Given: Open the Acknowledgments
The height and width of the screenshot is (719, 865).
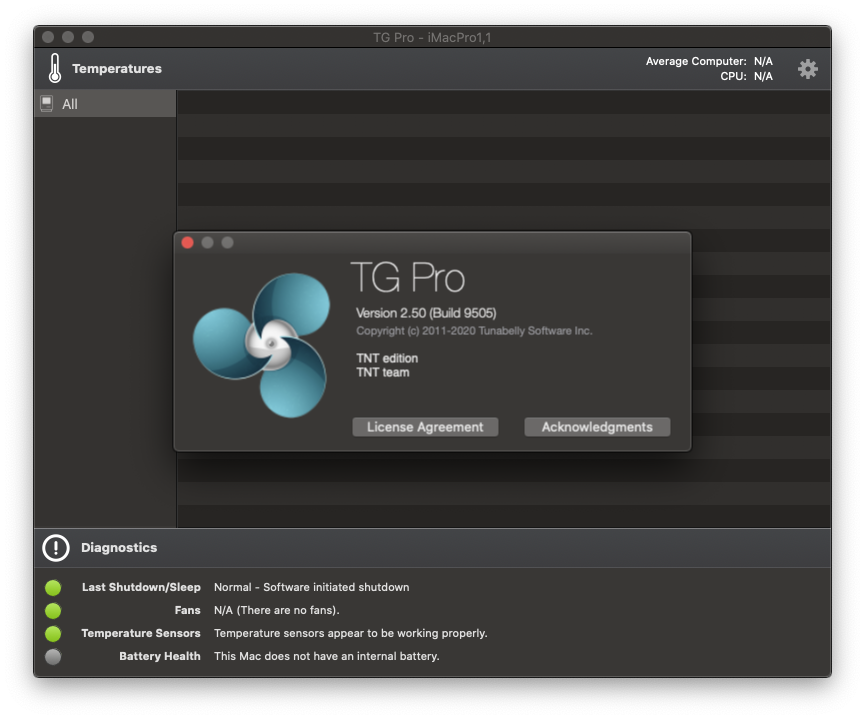Looking at the screenshot, I should coord(597,427).
